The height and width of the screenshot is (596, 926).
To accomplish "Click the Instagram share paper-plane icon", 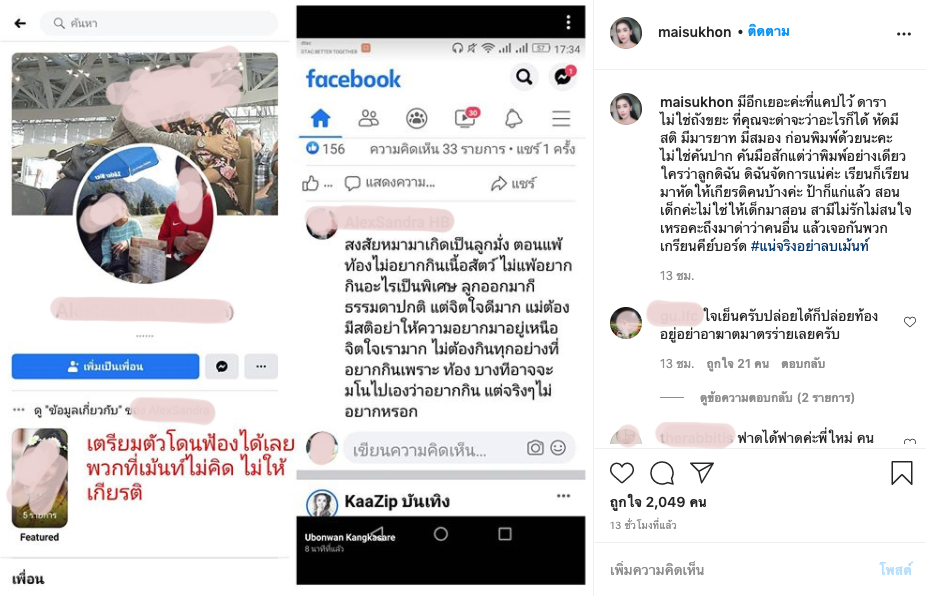I will click(x=702, y=473).
